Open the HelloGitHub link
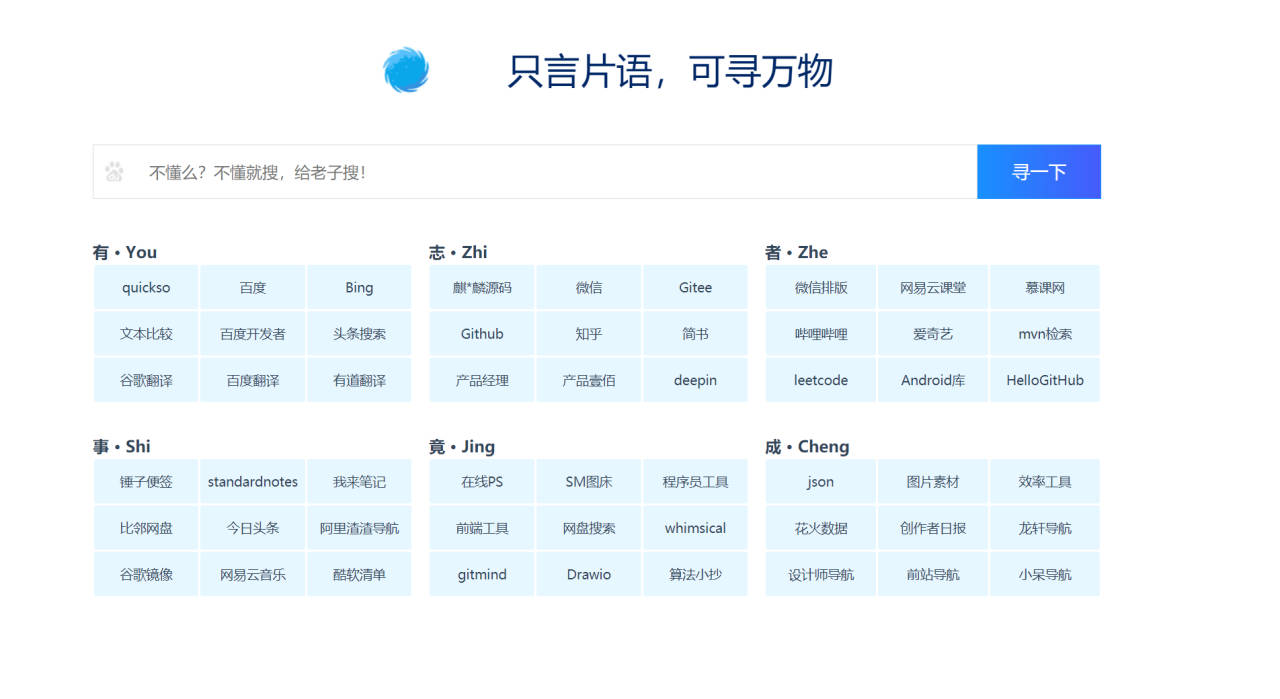 [1045, 380]
